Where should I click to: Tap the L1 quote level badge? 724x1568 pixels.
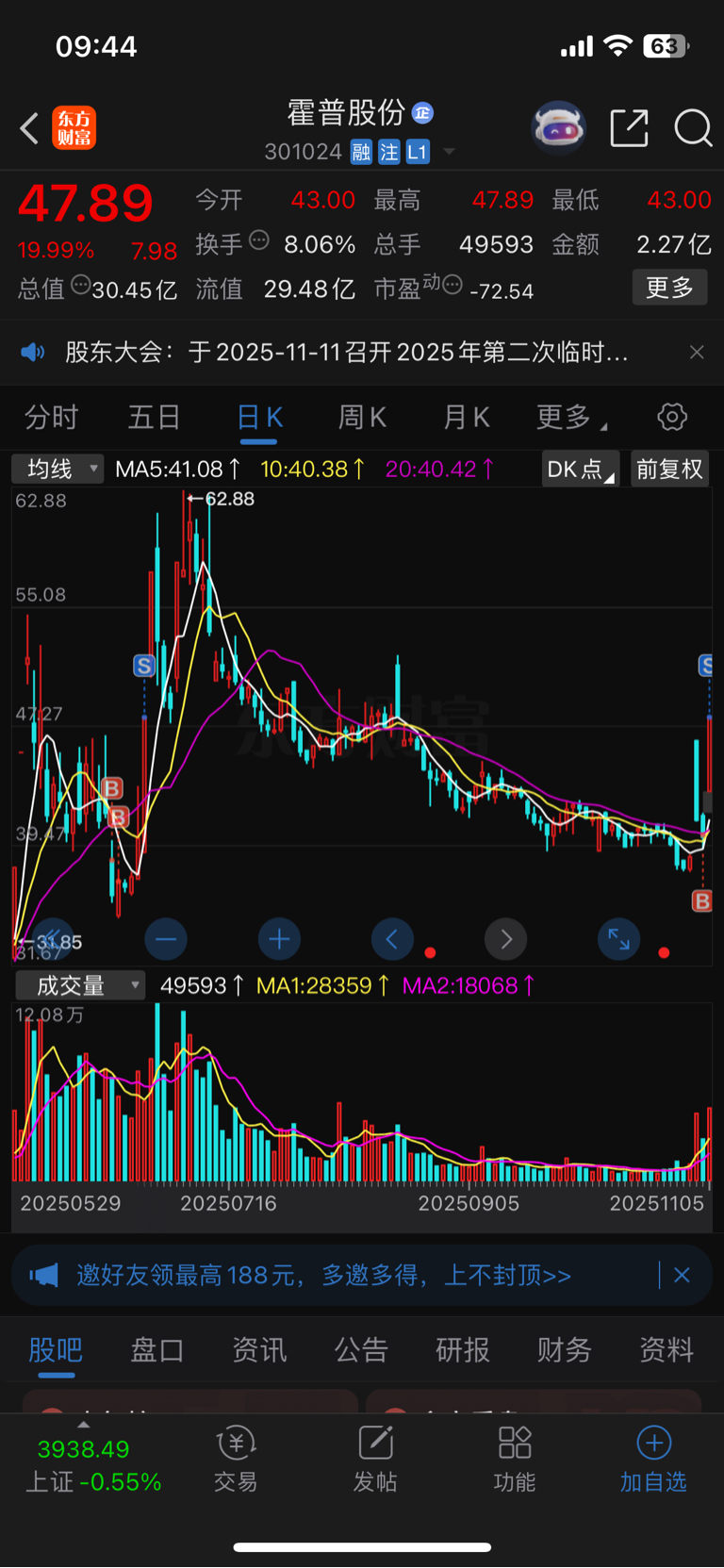click(418, 152)
